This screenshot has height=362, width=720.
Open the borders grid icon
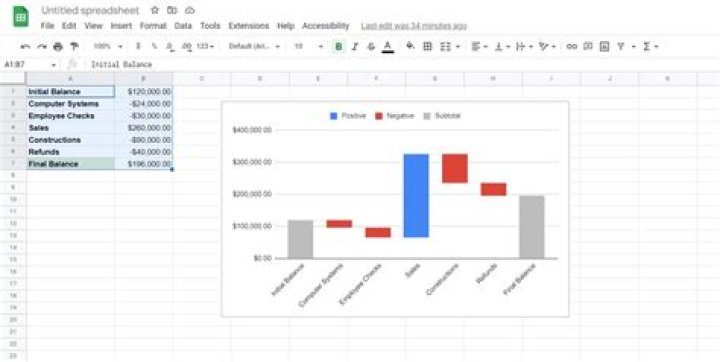click(427, 46)
